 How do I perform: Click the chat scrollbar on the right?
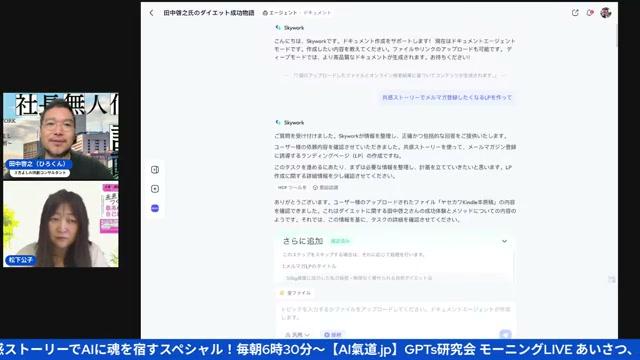coord(616,37)
